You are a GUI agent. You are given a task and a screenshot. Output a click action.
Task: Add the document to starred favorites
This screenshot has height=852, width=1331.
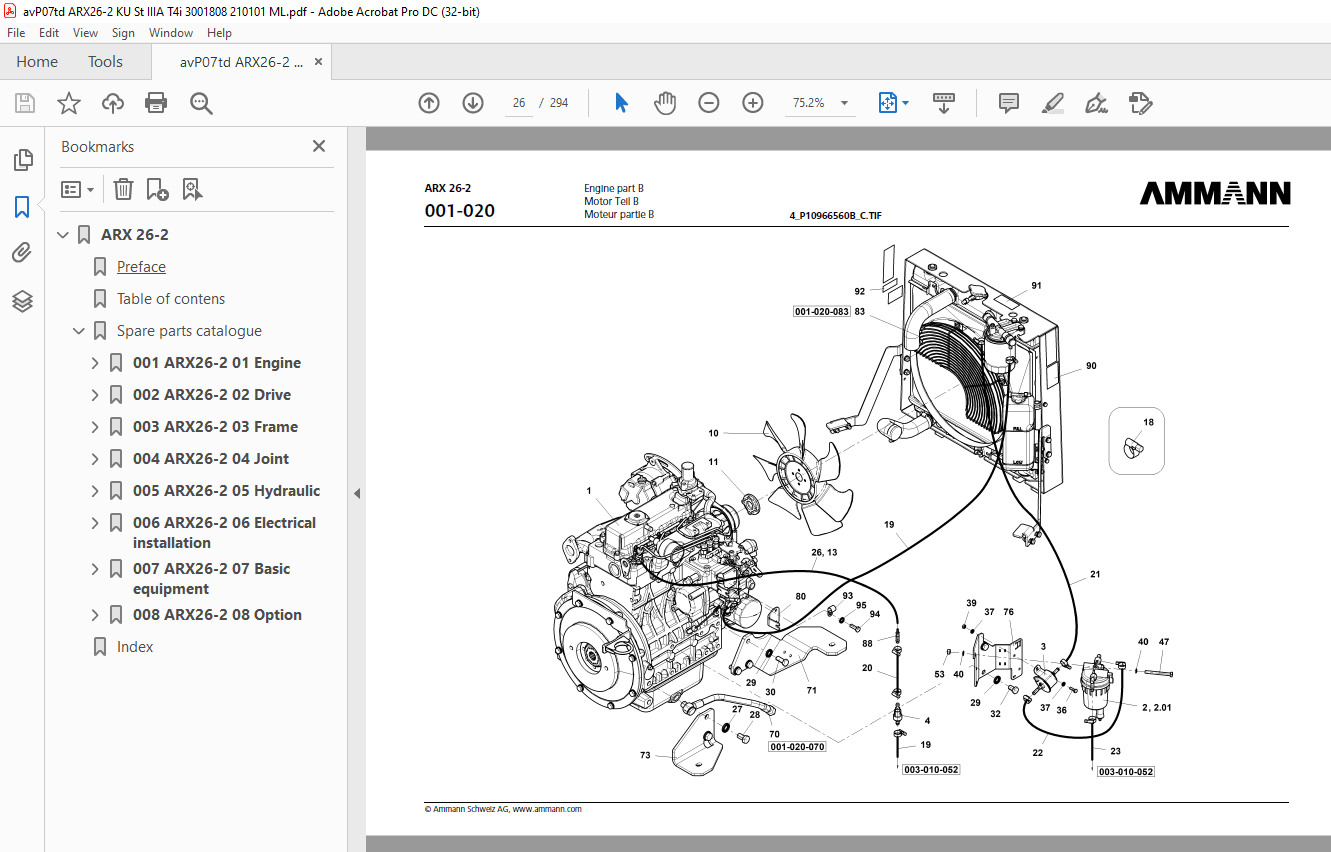pyautogui.click(x=69, y=103)
